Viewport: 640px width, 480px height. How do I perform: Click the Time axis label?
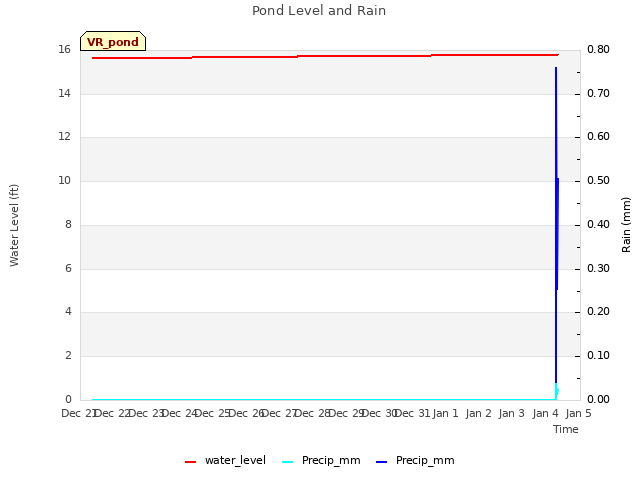[566, 429]
